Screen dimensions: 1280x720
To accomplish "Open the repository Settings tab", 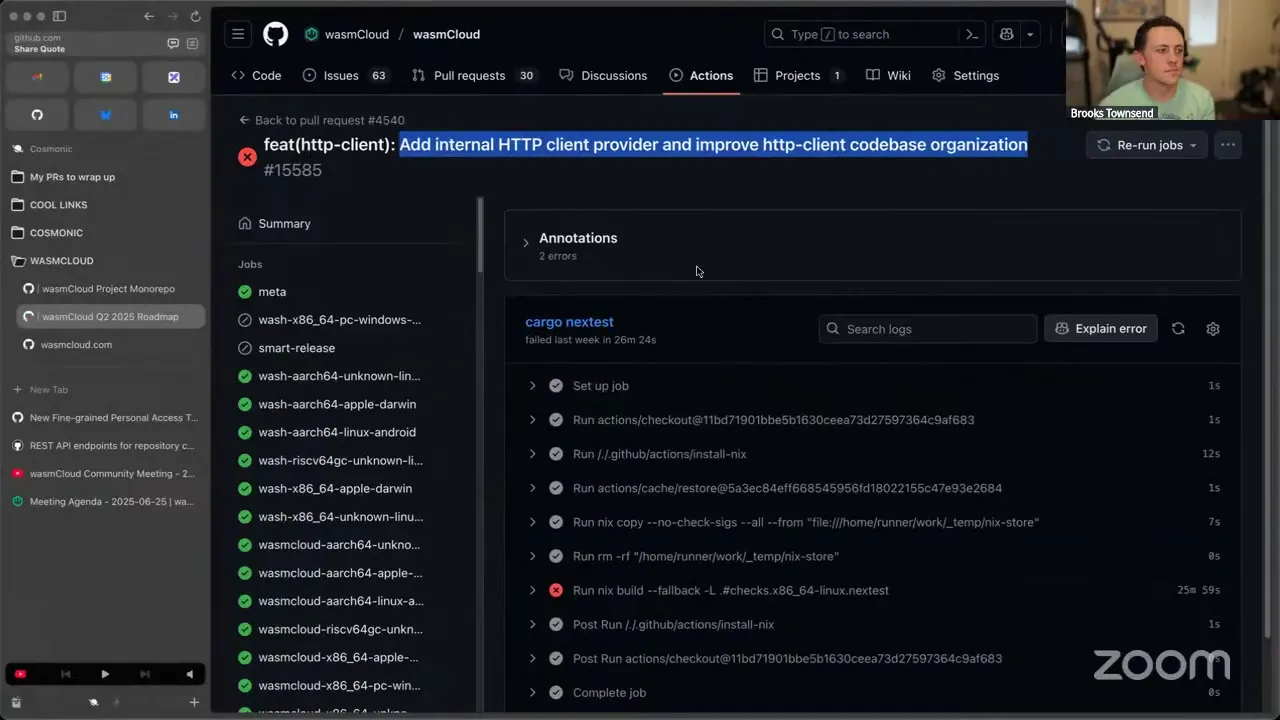I will coord(965,75).
